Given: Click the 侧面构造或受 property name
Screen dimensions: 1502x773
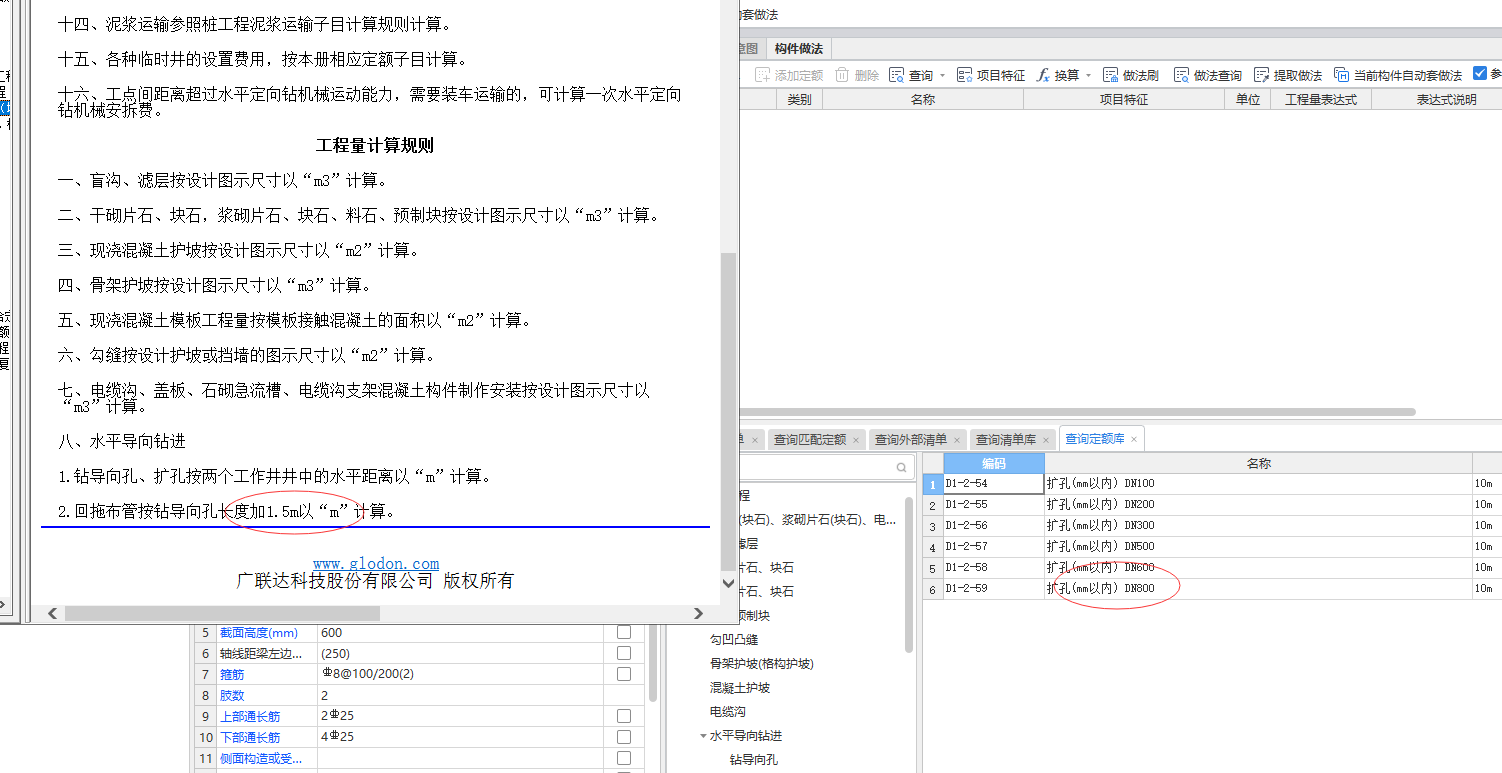Looking at the screenshot, I should [261, 758].
